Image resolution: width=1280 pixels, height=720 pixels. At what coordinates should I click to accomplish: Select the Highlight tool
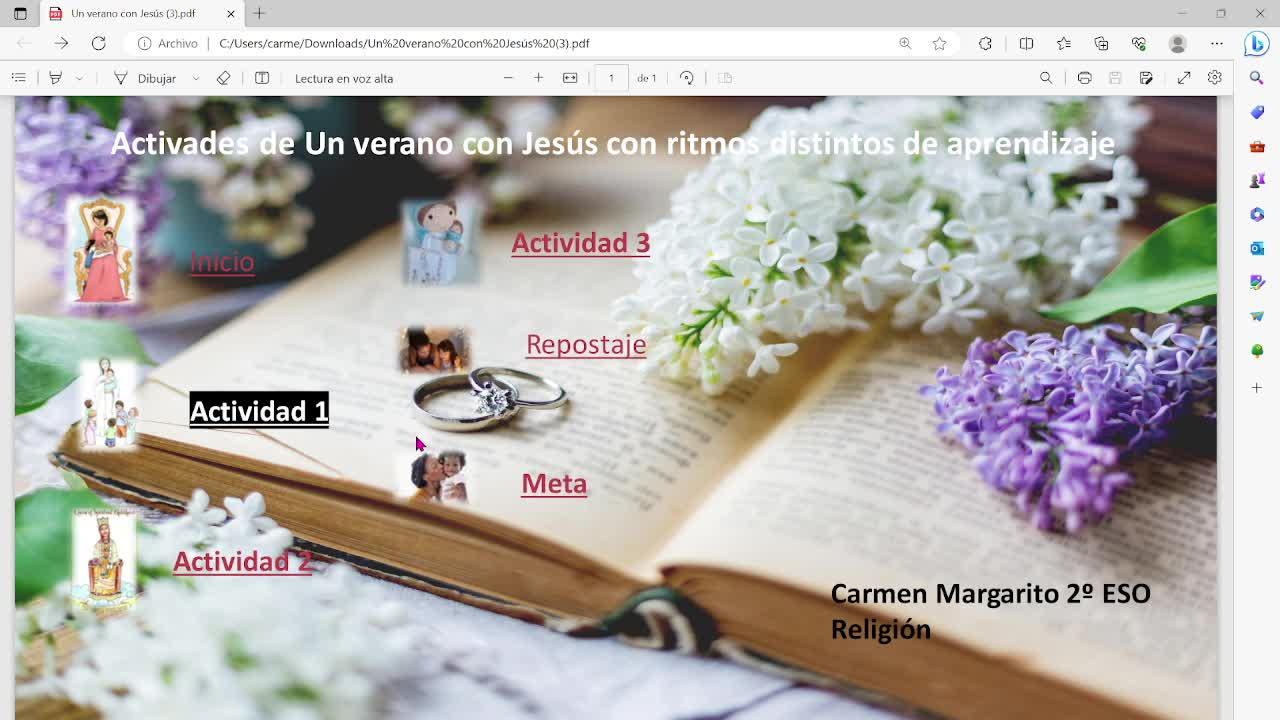[x=56, y=78]
